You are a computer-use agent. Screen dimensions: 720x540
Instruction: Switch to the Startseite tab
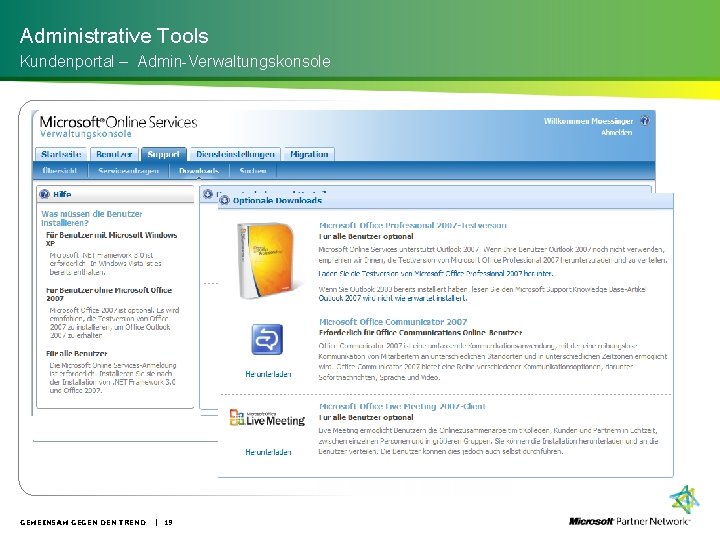tap(61, 154)
